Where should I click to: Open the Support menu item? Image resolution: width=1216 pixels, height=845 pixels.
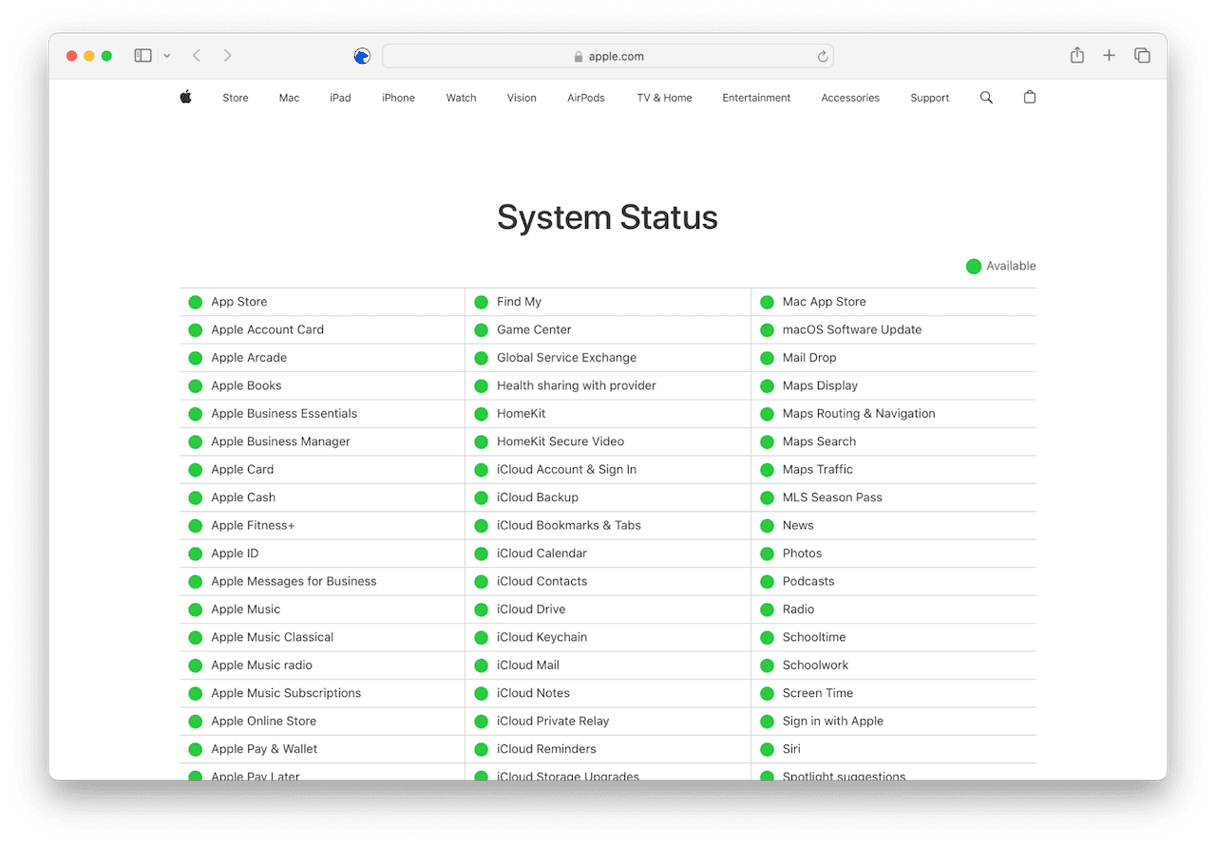pos(929,98)
